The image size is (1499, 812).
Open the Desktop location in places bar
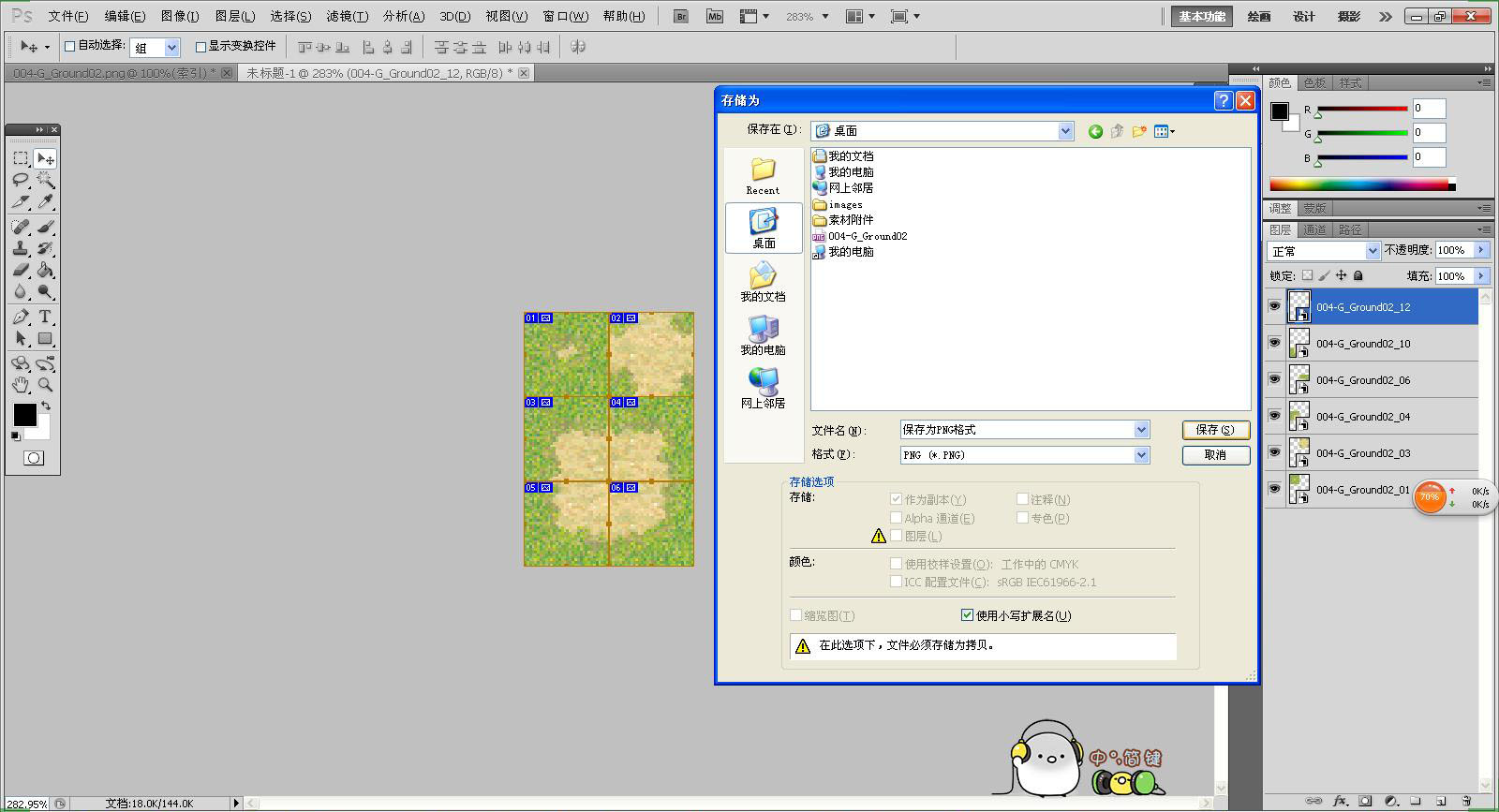(x=764, y=228)
